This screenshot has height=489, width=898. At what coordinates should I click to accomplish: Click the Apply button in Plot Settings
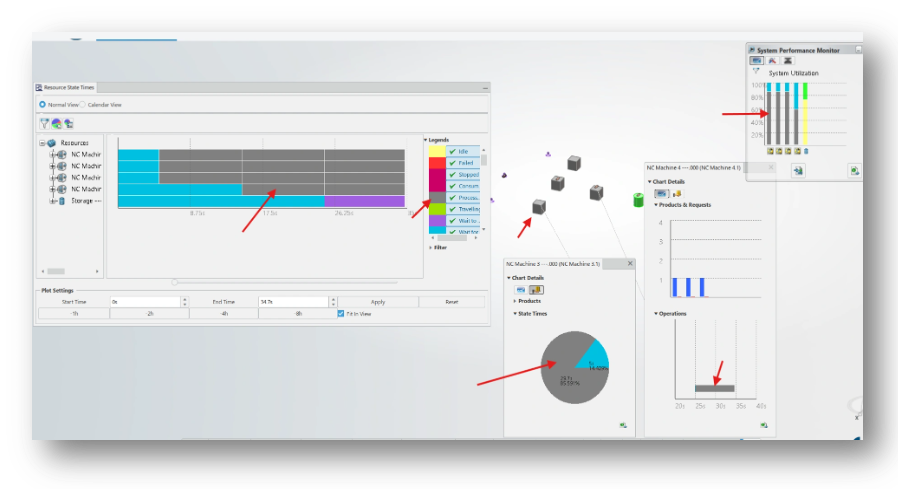378,302
